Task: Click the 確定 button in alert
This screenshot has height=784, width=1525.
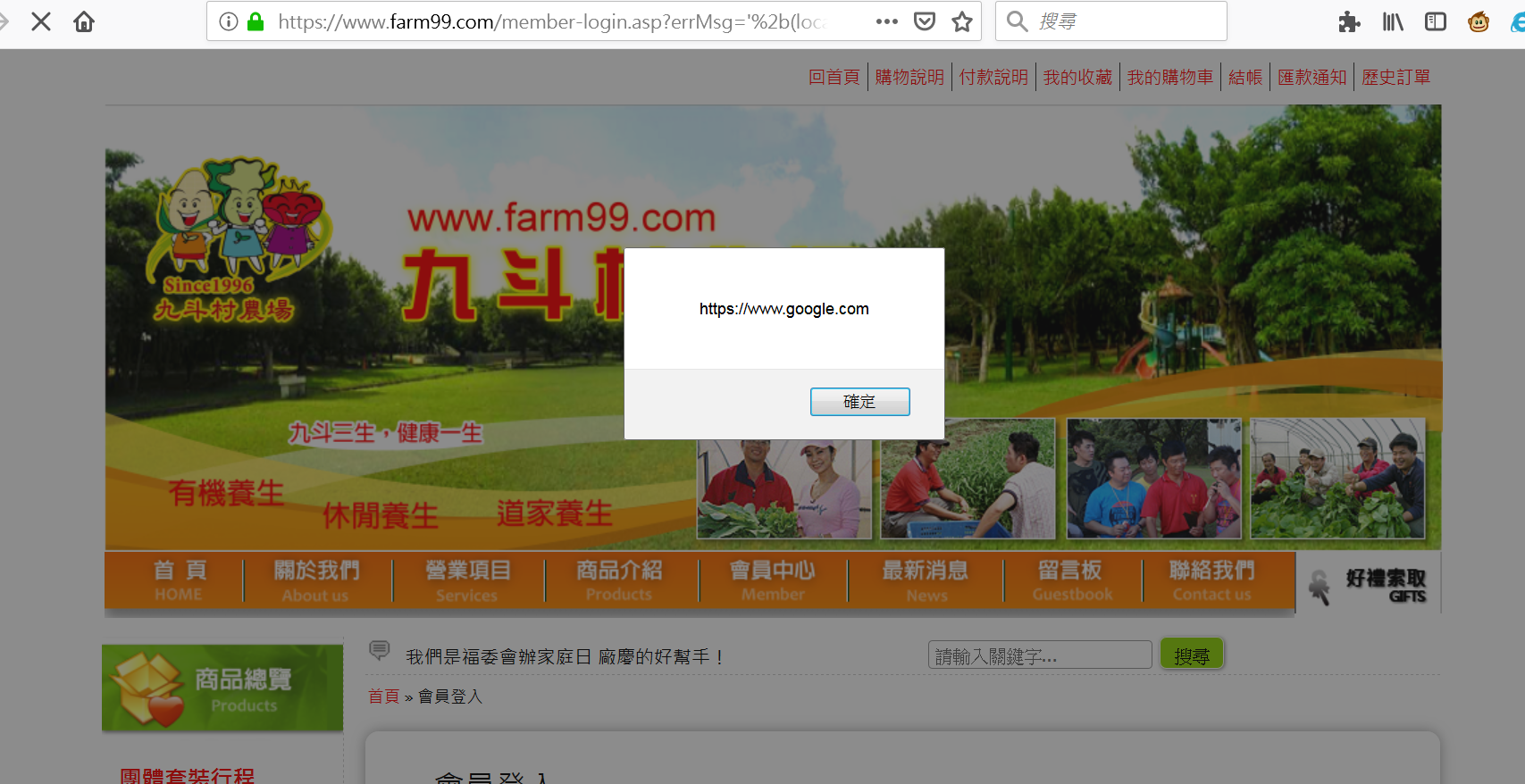Action: tap(859, 402)
